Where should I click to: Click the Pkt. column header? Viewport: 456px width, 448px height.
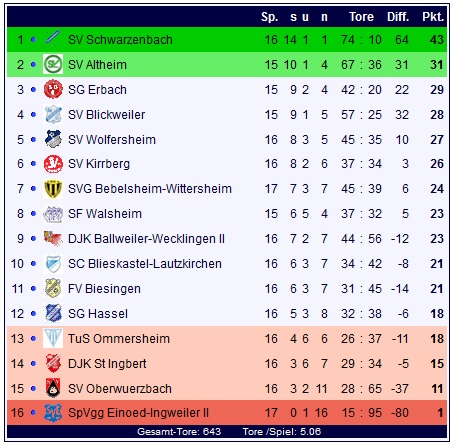(x=433, y=17)
